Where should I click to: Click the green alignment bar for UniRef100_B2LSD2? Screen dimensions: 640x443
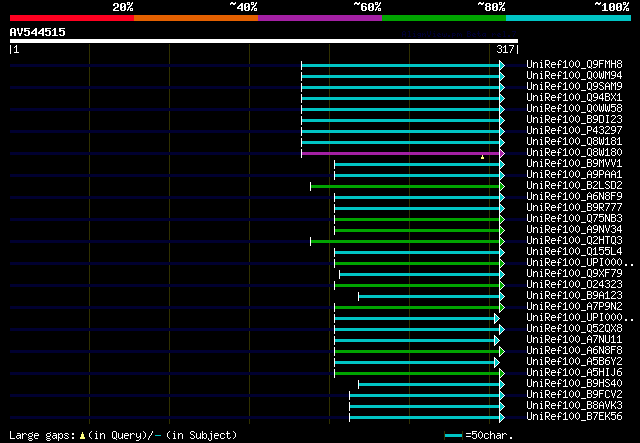405,187
